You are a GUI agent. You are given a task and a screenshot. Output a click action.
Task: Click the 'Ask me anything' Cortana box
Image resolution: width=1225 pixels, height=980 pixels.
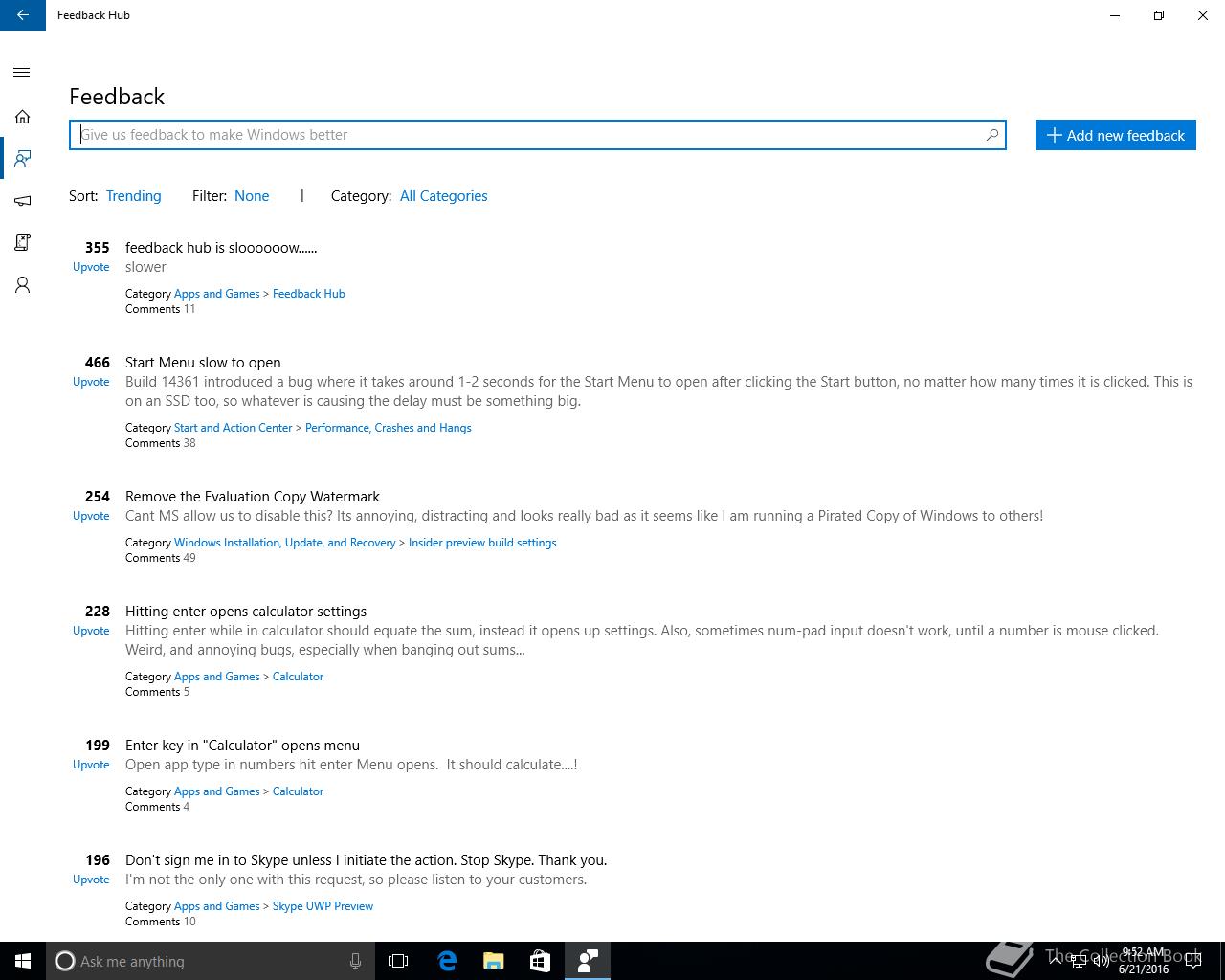210,961
